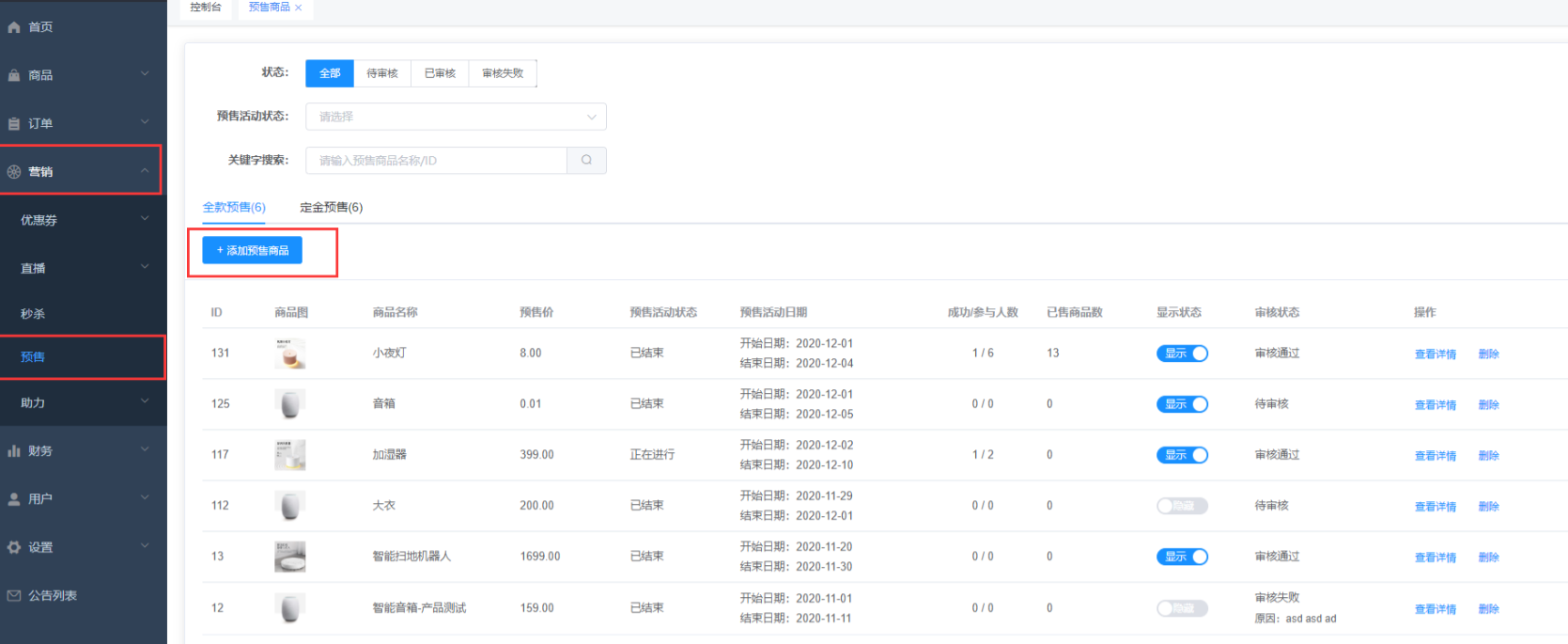This screenshot has height=644, width=1568.
Task: Click the 公告列表 envelope icon
Action: point(14,595)
